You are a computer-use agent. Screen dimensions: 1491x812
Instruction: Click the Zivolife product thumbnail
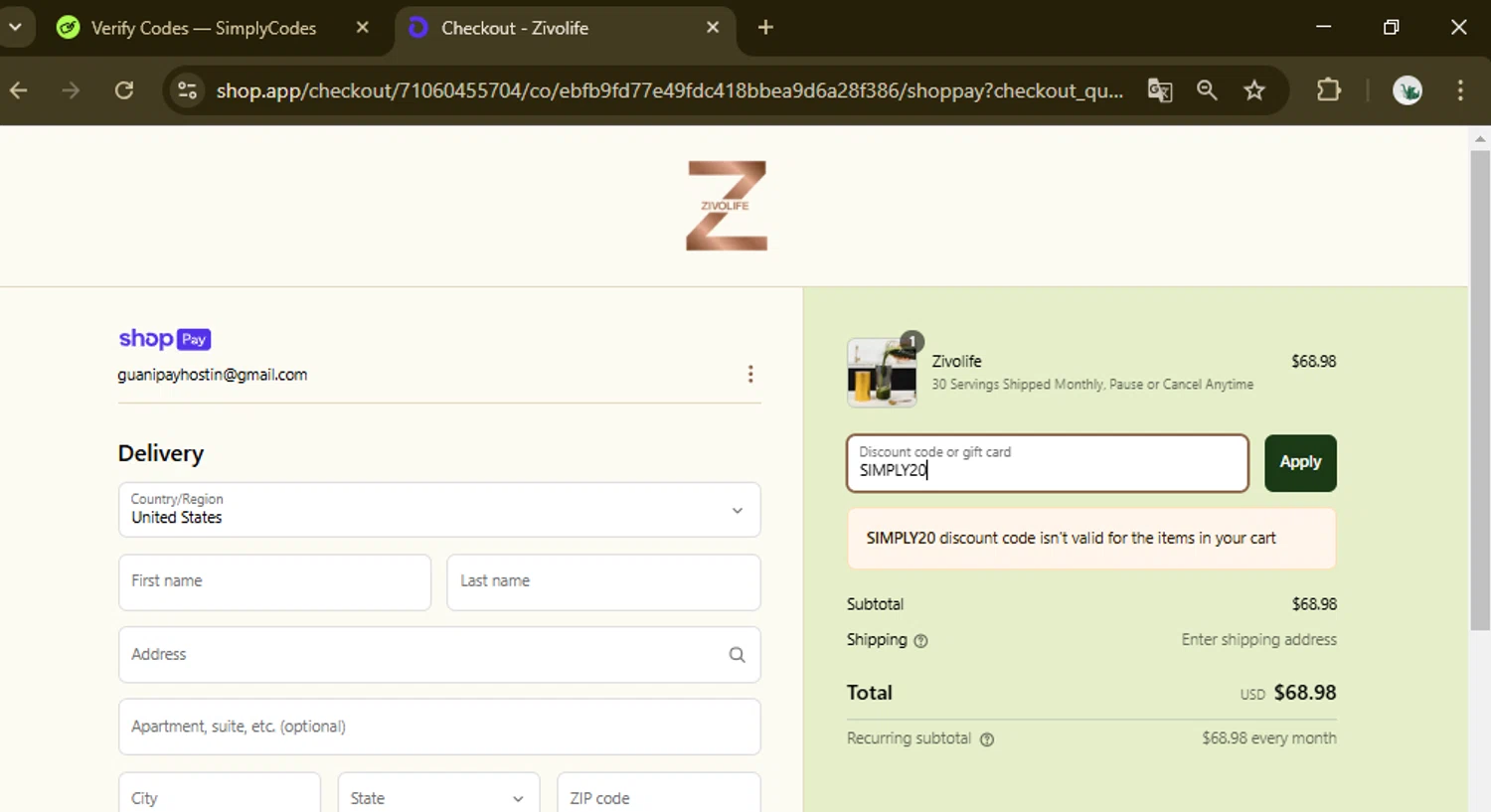point(882,373)
